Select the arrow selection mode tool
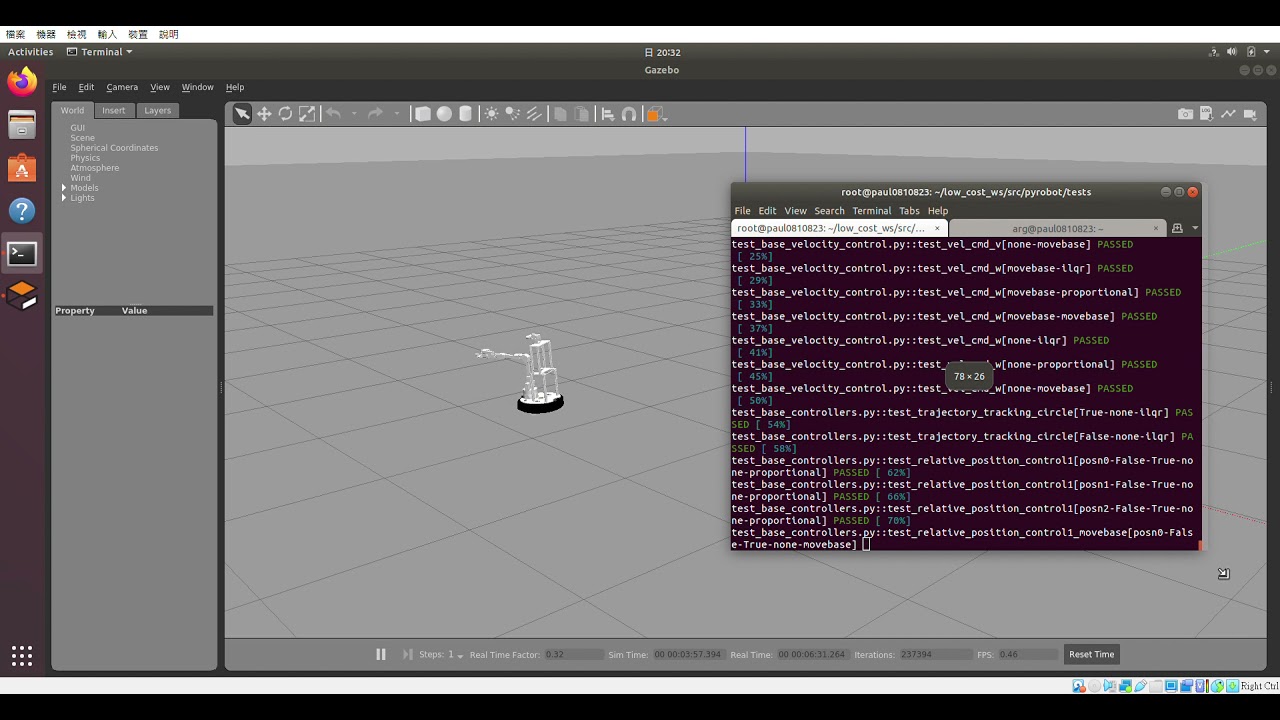 click(x=242, y=114)
